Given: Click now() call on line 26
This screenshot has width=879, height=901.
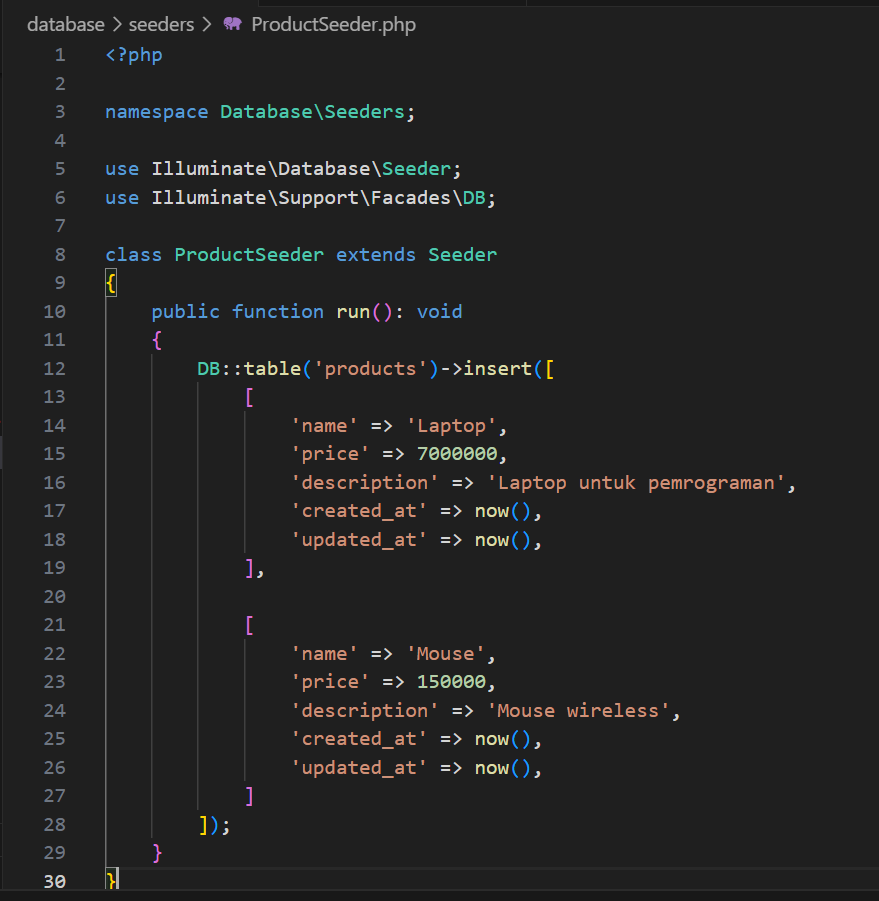Looking at the screenshot, I should click(x=503, y=768).
